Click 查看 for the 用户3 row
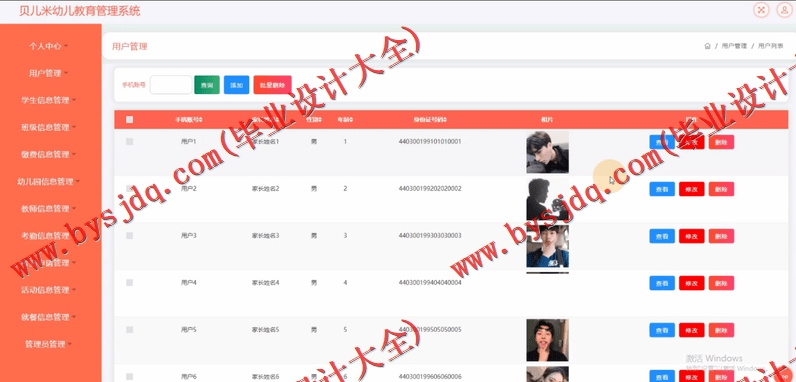796x382 pixels. (x=662, y=236)
